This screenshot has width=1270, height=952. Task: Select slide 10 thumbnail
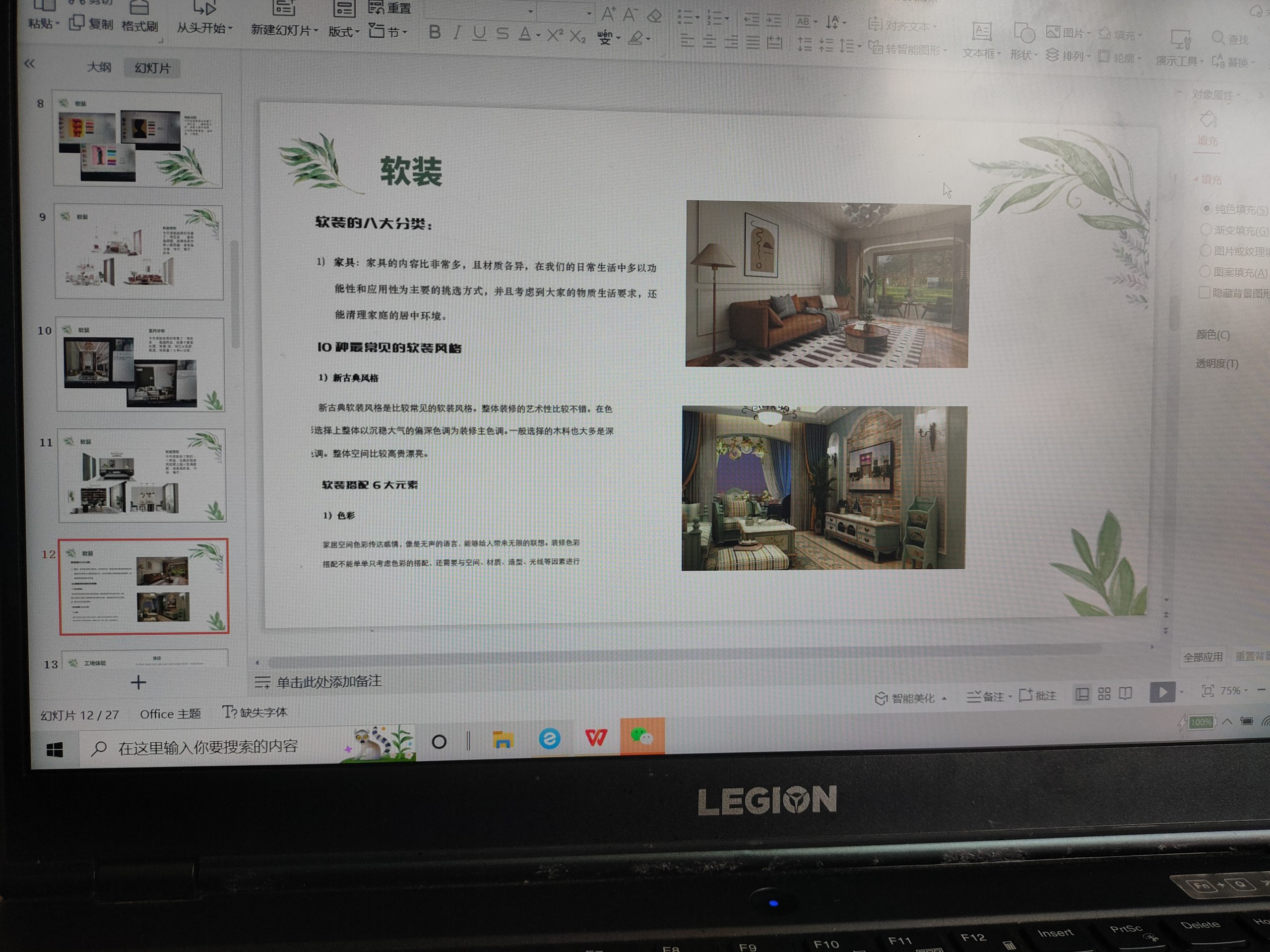click(141, 364)
